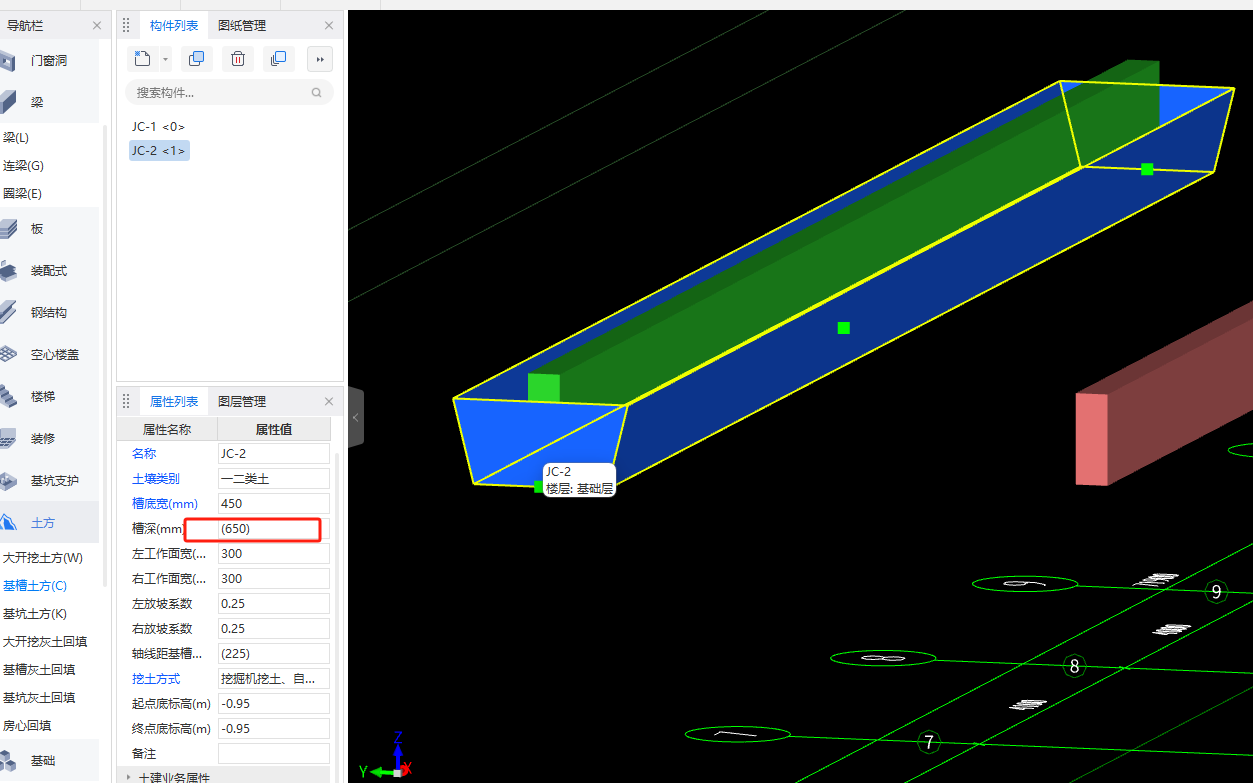Open the 门窗洞 category in navigation bar
The image size is (1253, 783).
click(x=49, y=60)
